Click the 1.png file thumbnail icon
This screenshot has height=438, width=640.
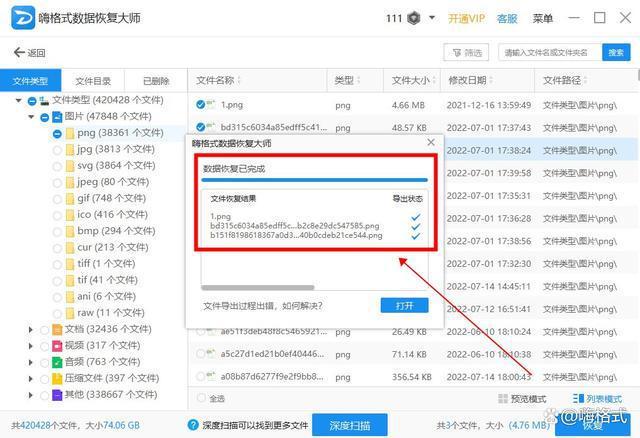(211, 104)
